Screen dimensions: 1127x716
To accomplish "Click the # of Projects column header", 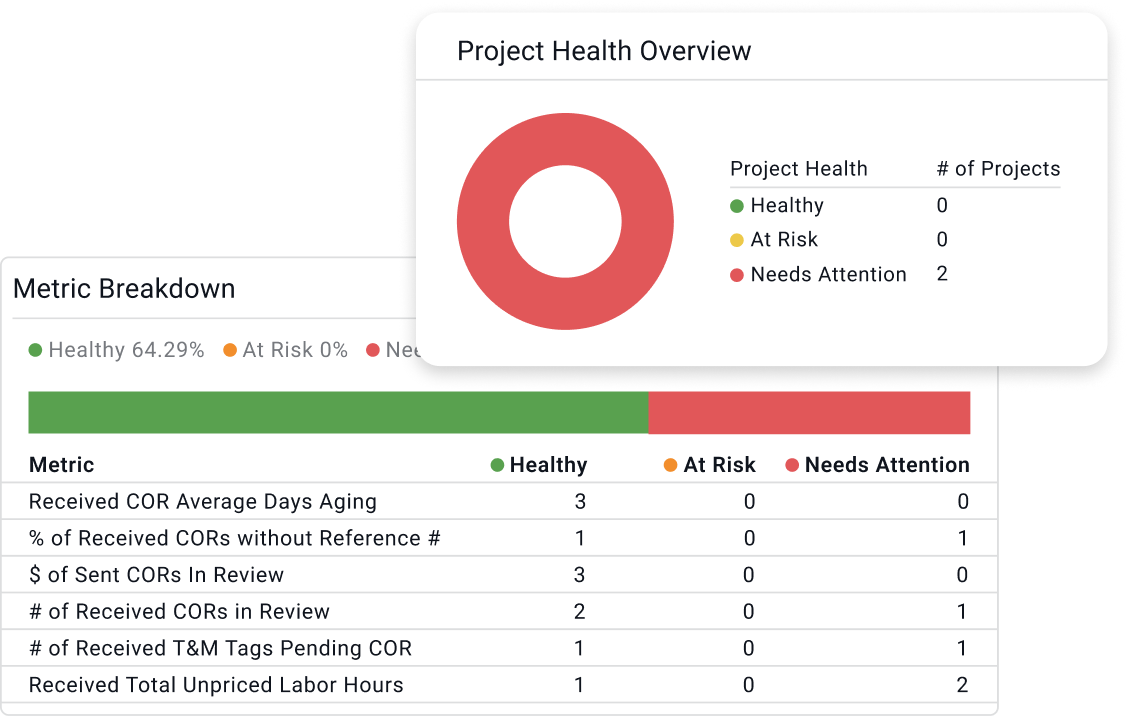I will click(x=998, y=169).
